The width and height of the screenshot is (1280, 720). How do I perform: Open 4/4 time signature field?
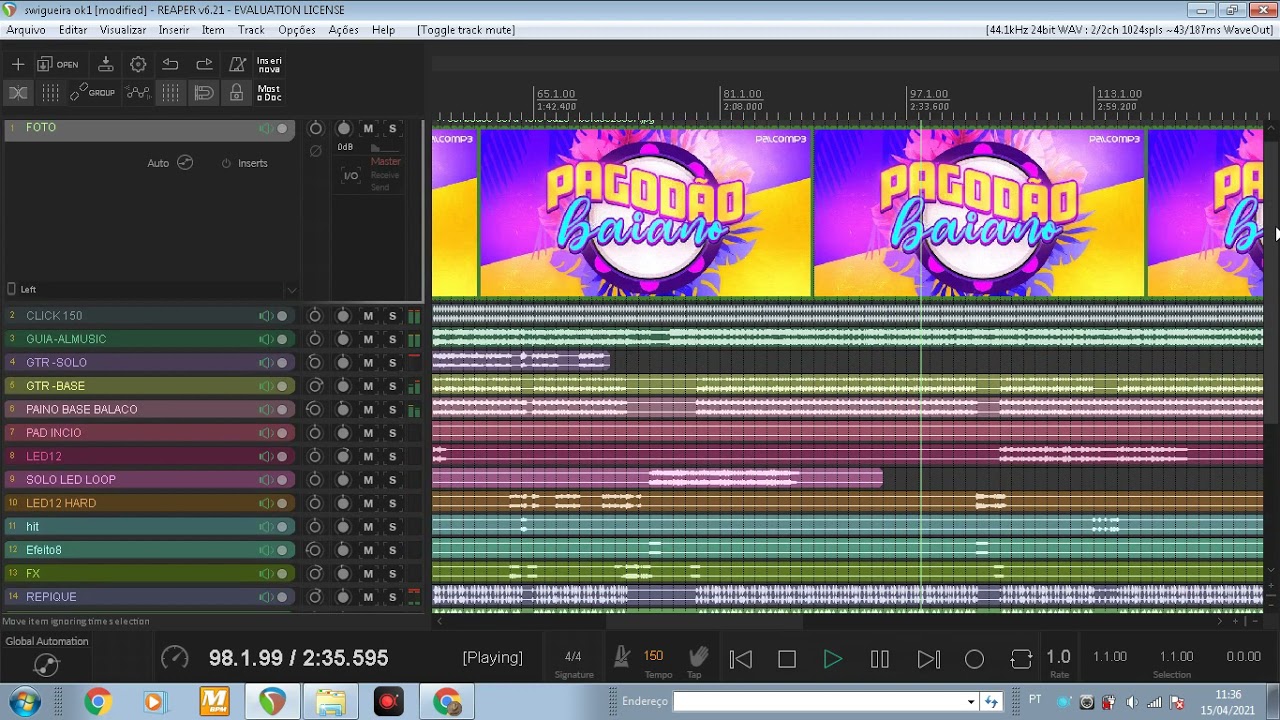point(573,657)
